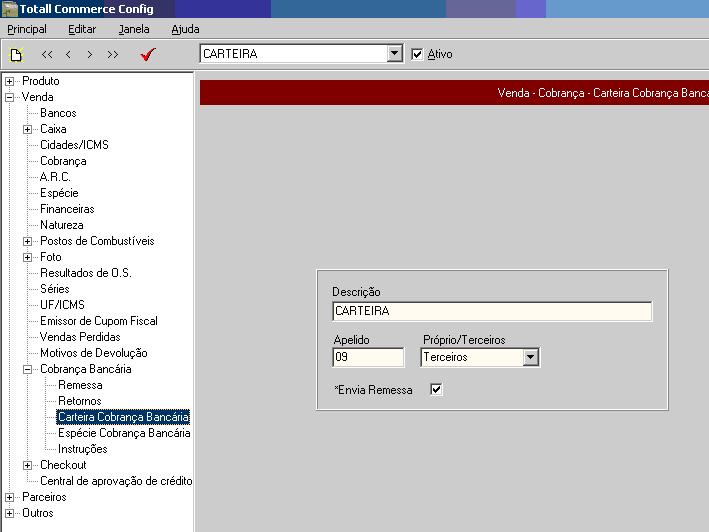This screenshot has height=532, width=709.
Task: Expand the Postos de Combustíveis node
Action: coord(28,241)
